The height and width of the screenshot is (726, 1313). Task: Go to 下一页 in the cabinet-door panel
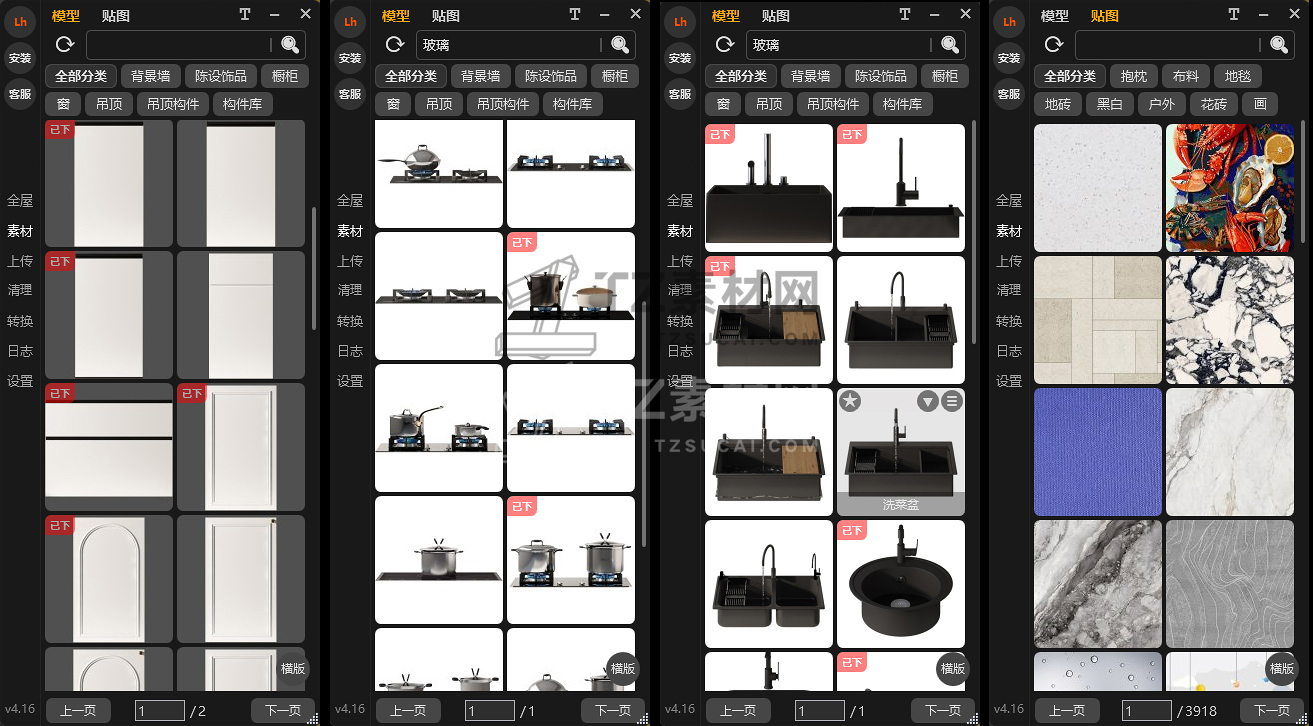[x=282, y=711]
